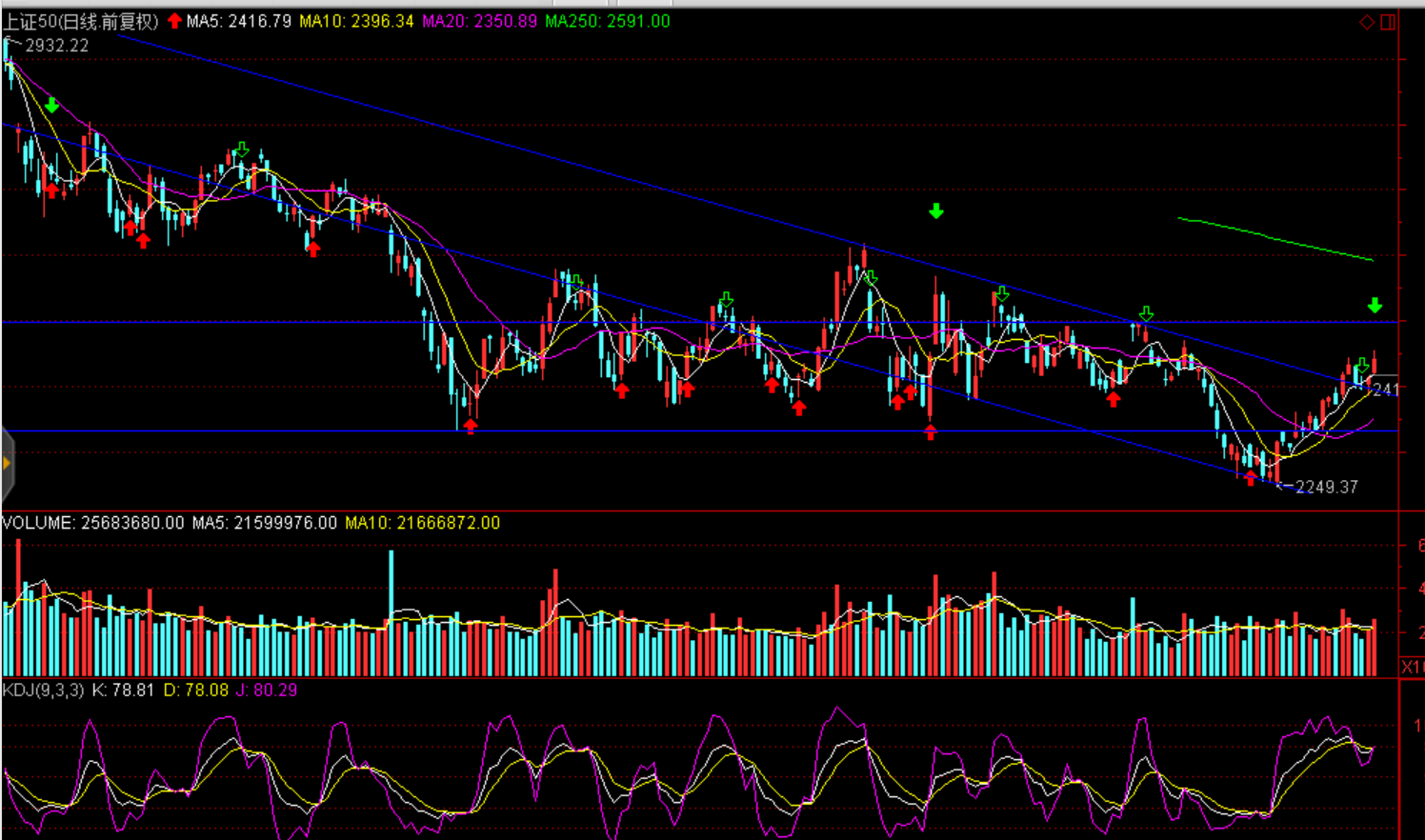Click the solid green down arrow above MA250 line

[936, 210]
